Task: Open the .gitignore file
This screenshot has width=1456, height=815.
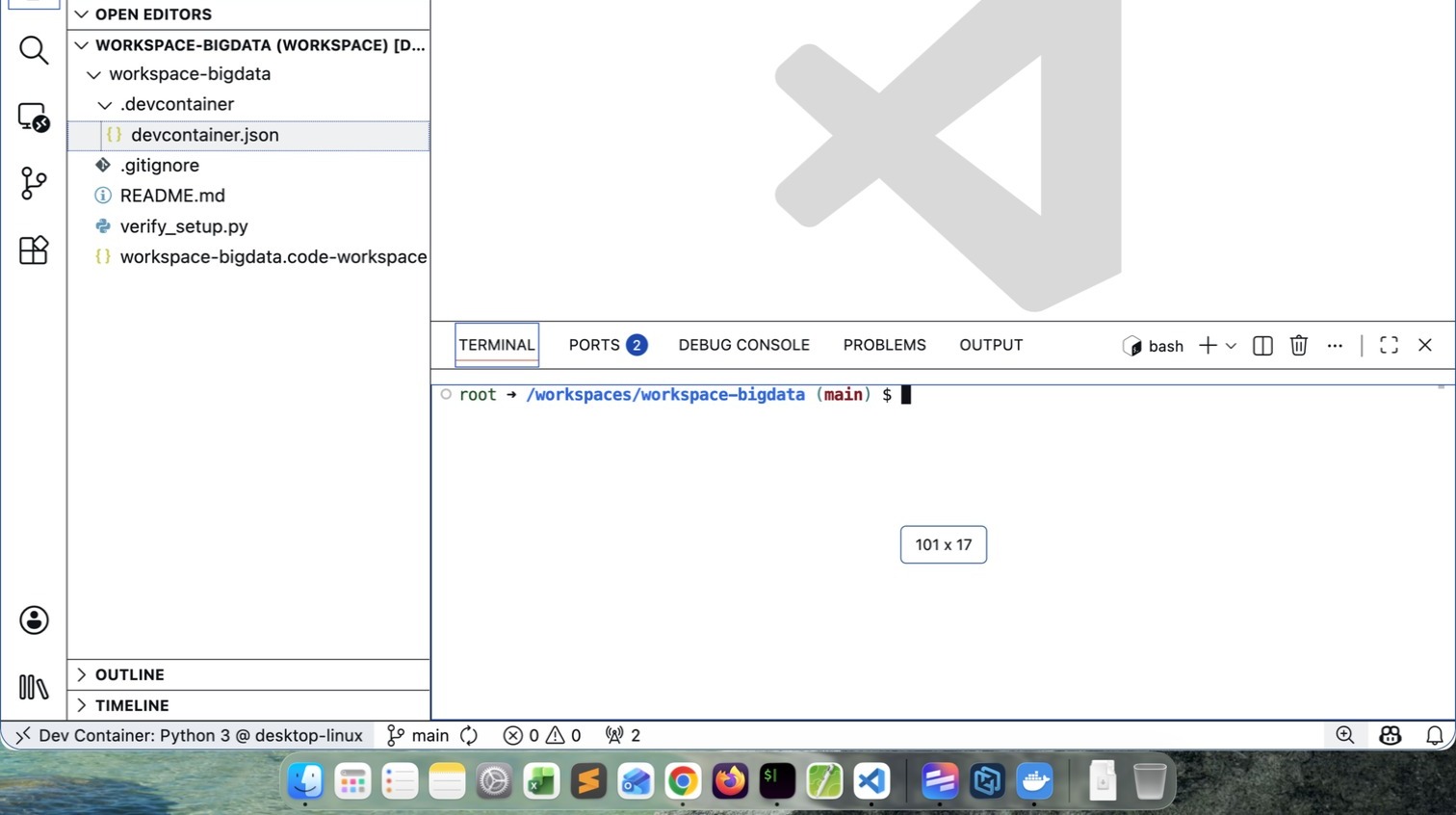Action: coord(248,166)
